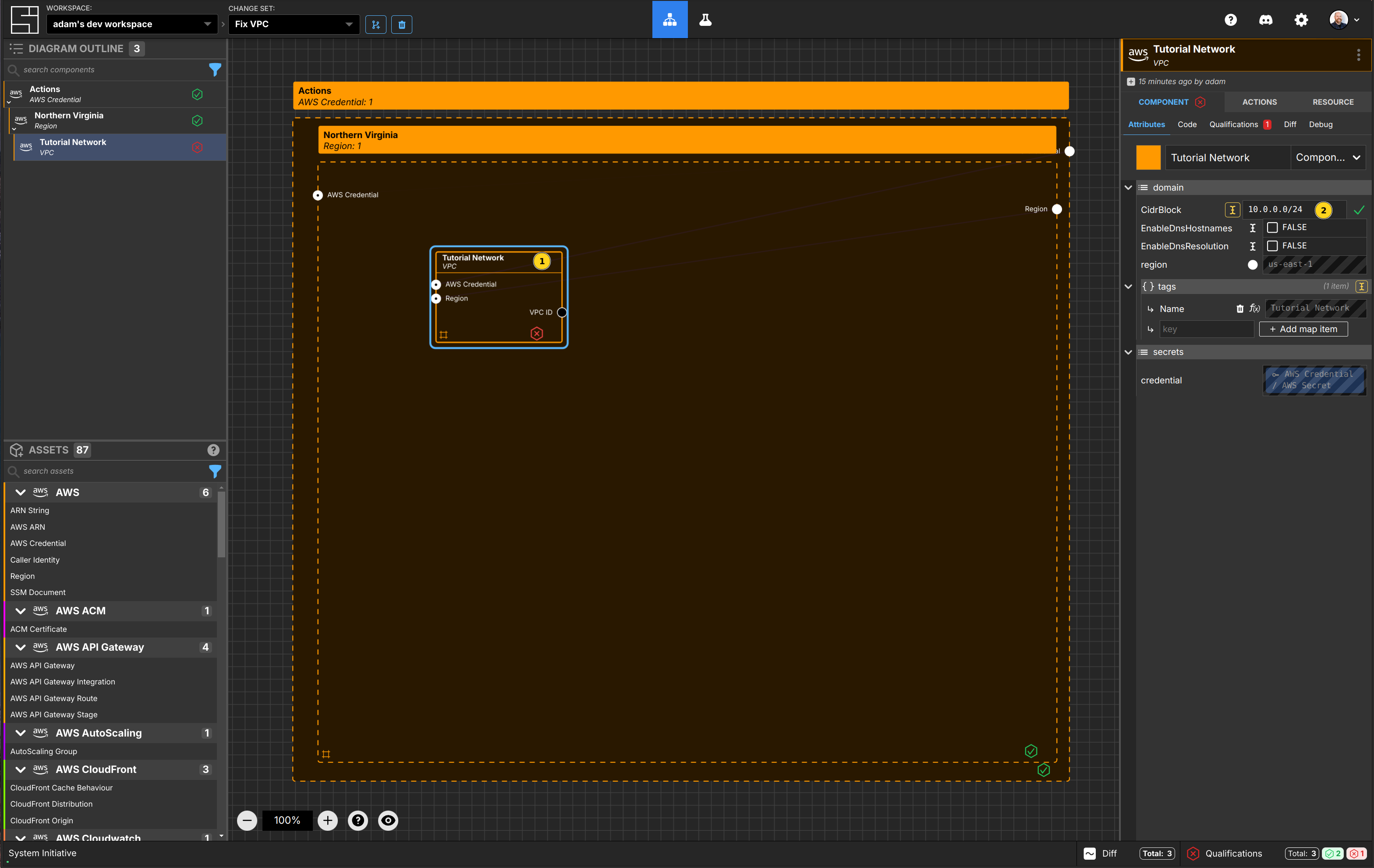Collapse the domain section
This screenshot has height=868, width=1374.
coord(1128,188)
